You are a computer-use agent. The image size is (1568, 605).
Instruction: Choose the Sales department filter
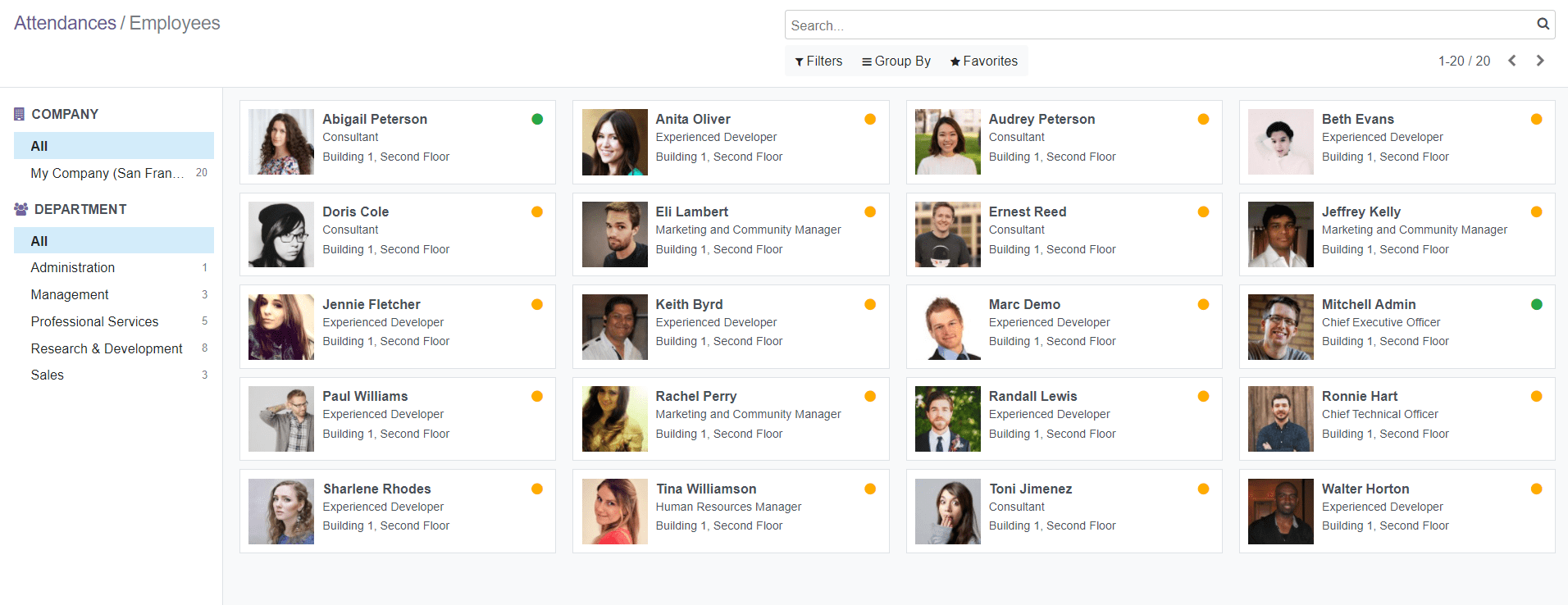48,375
